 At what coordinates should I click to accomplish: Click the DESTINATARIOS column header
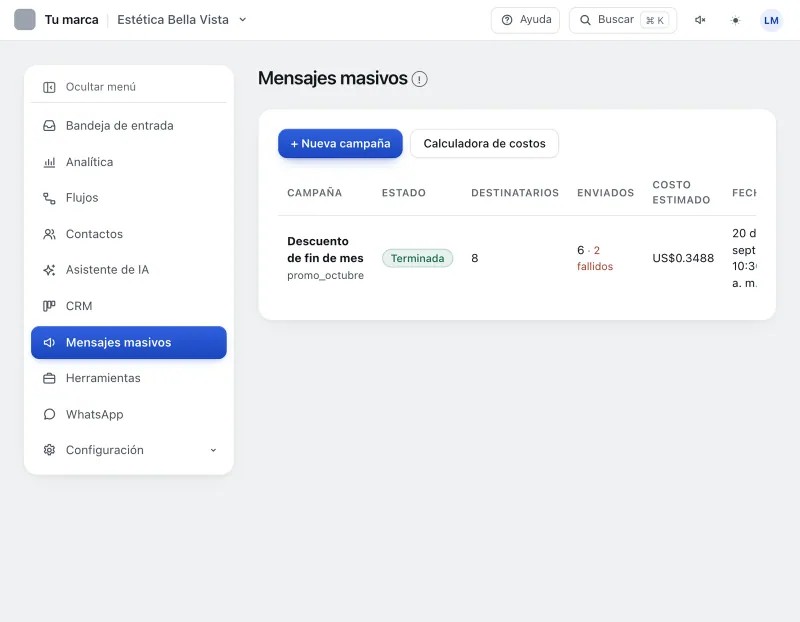515,193
